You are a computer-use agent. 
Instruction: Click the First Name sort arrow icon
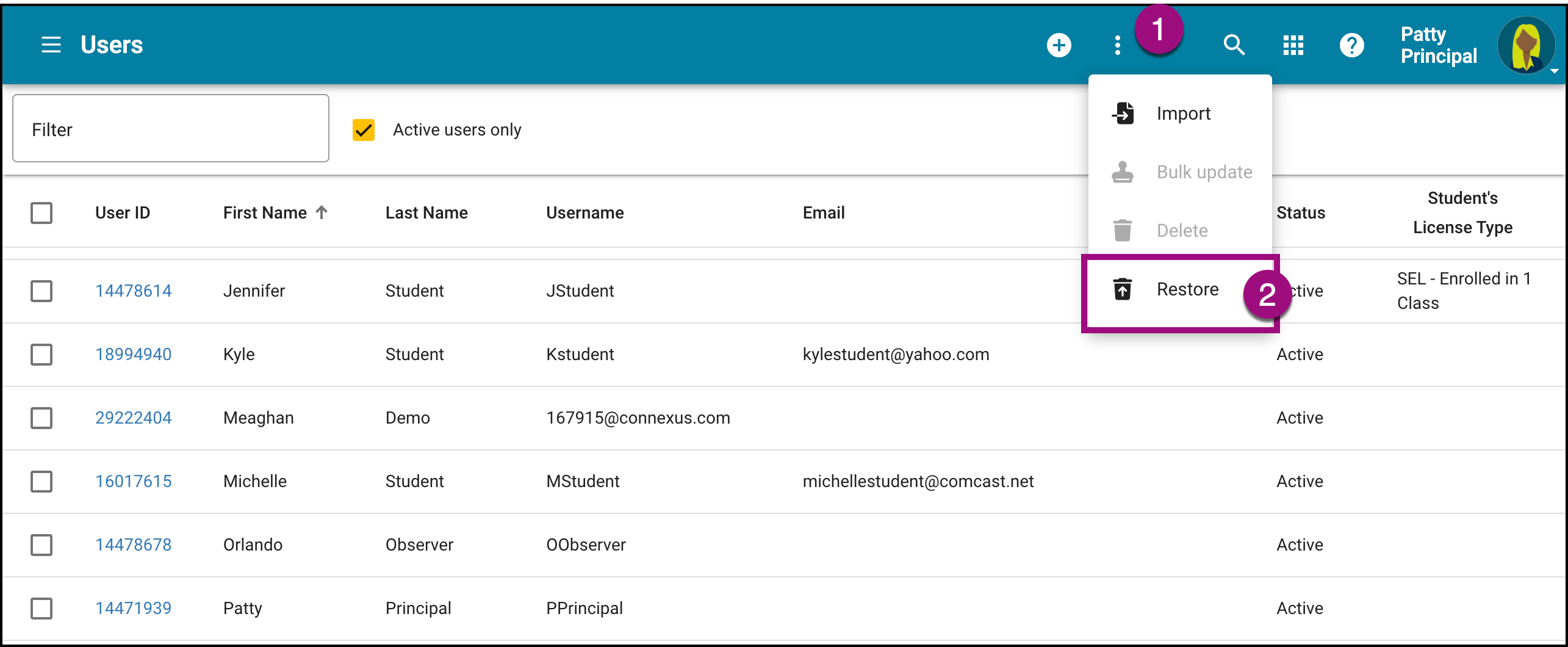pos(322,212)
